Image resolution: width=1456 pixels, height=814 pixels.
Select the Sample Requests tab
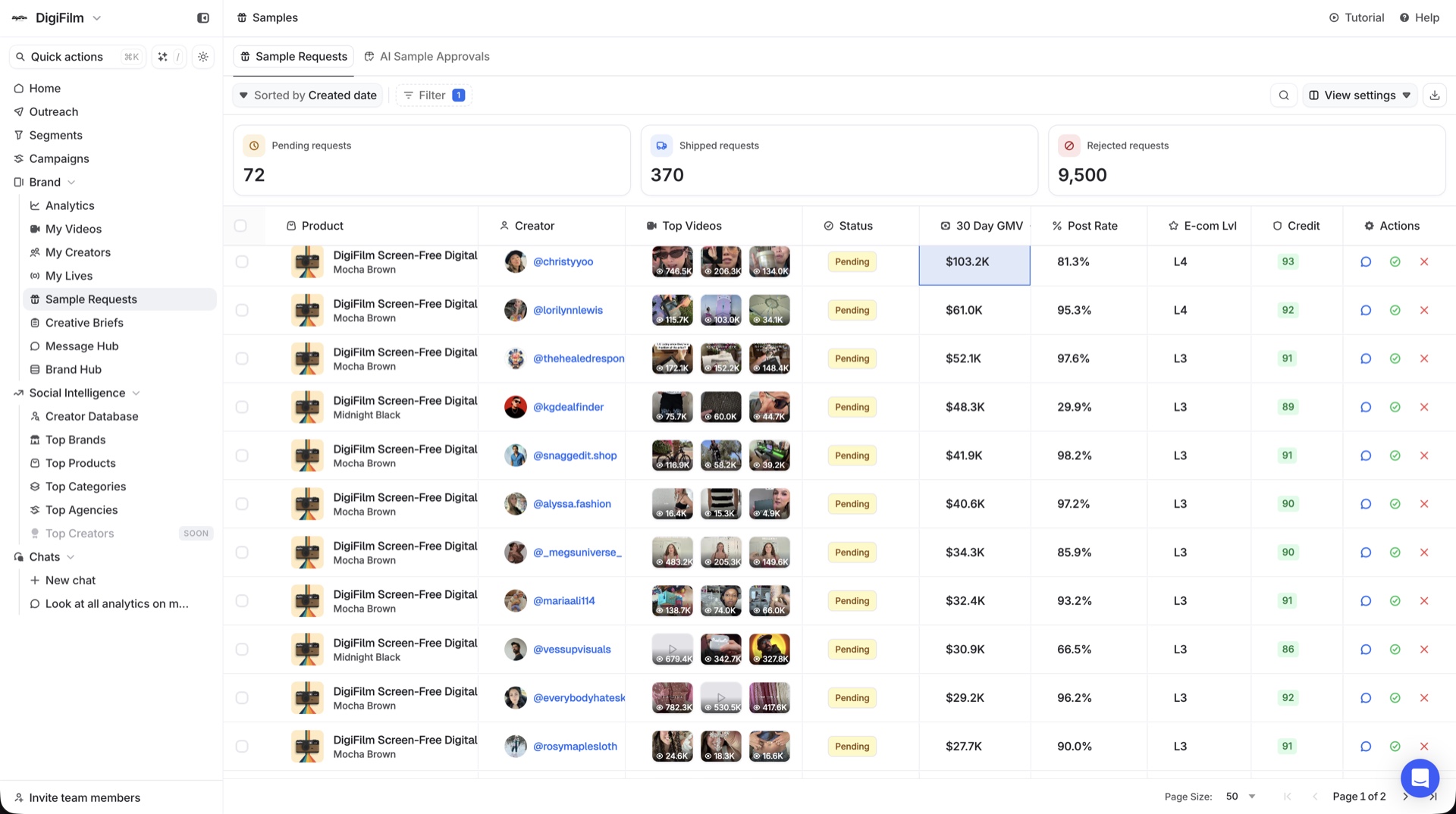tap(293, 57)
